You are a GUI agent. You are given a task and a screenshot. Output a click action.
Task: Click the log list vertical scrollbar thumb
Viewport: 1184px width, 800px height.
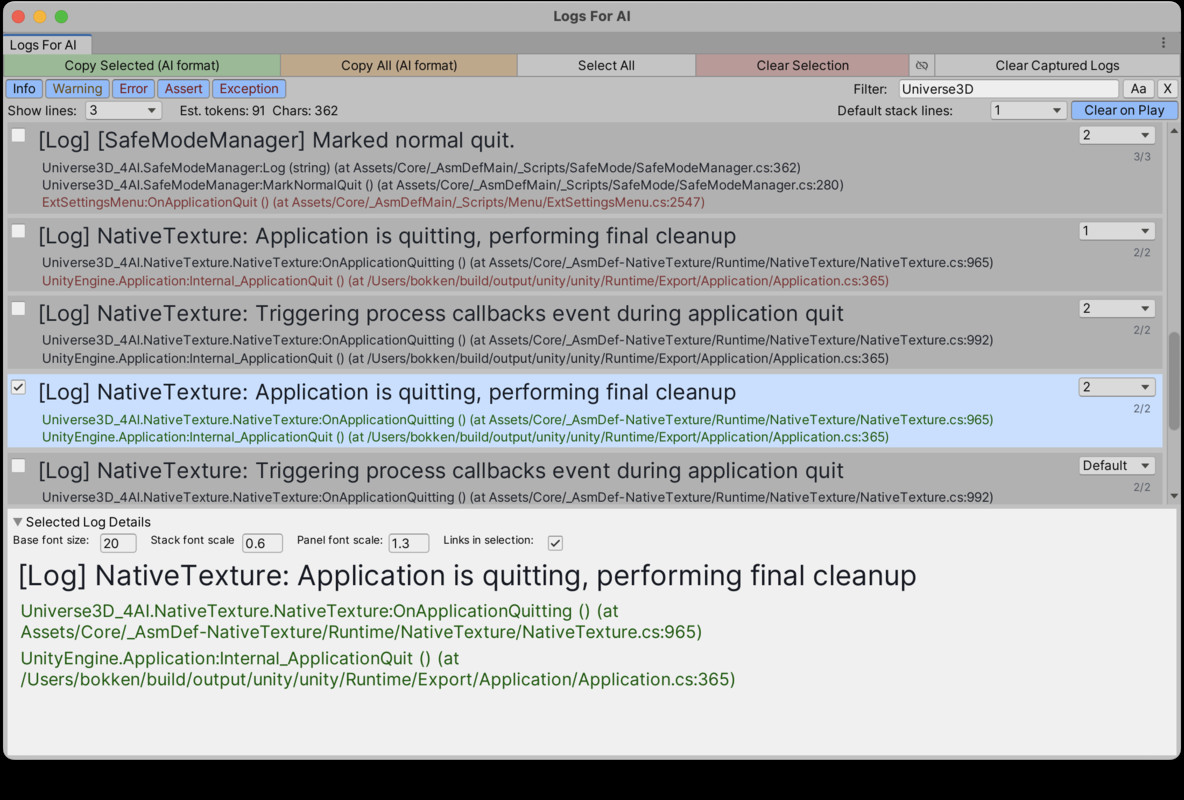[1173, 381]
